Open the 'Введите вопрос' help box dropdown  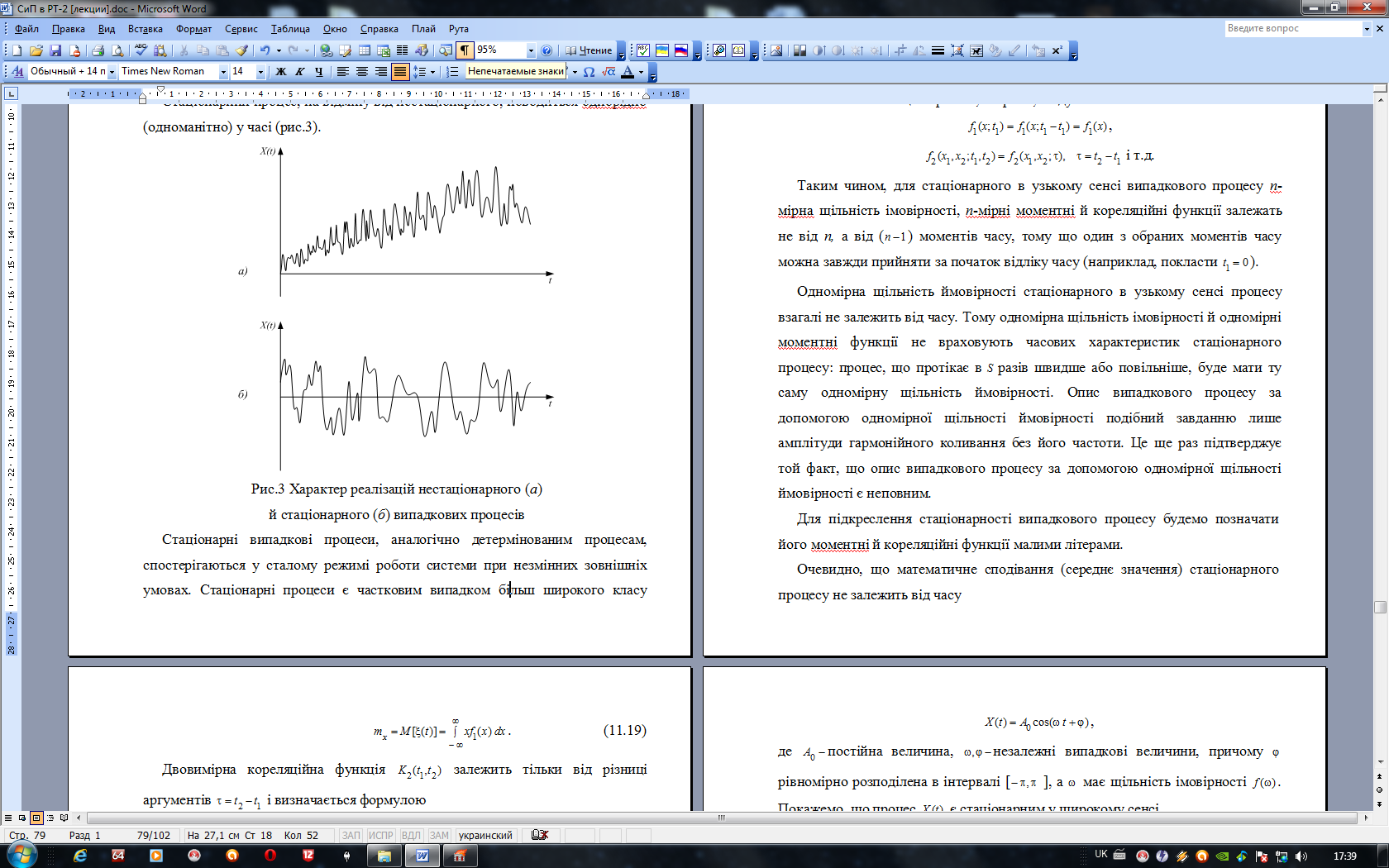point(1367,28)
